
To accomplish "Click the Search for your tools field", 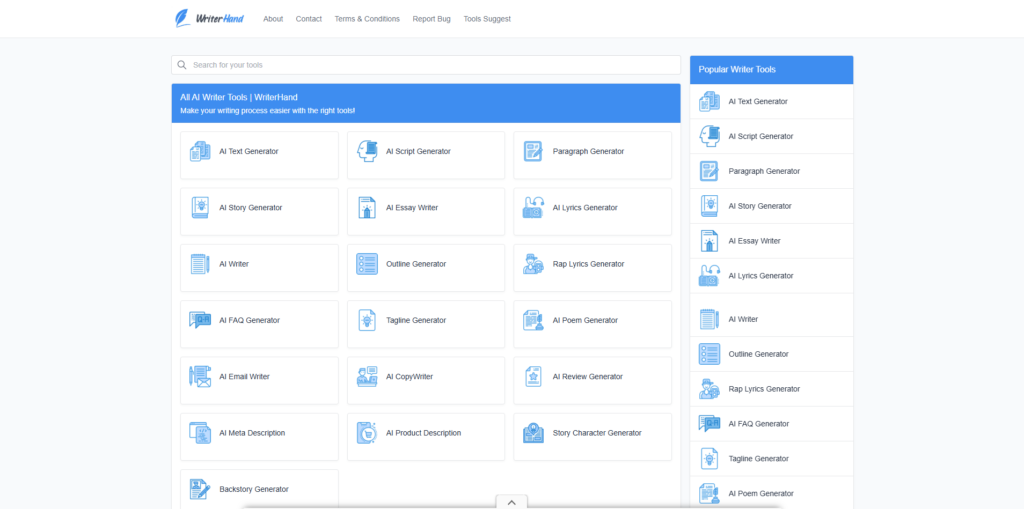I will click(x=430, y=65).
